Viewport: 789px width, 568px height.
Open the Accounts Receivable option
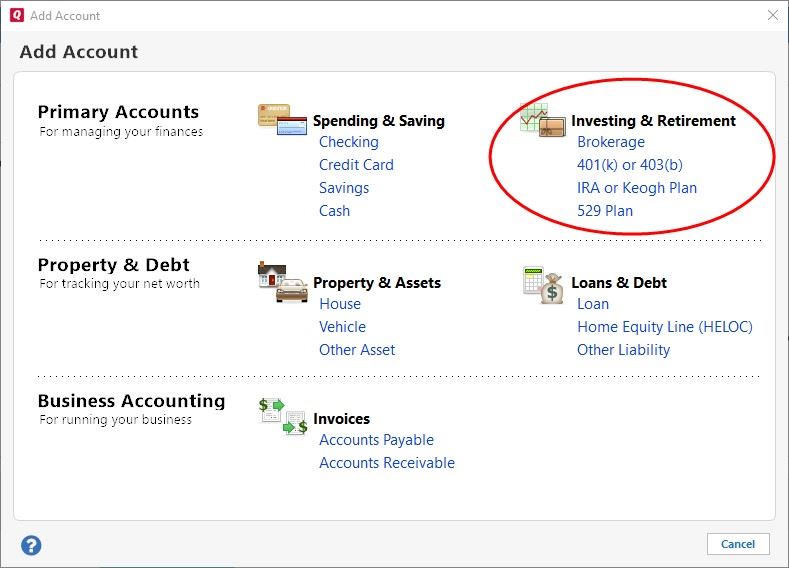pyautogui.click(x=386, y=463)
